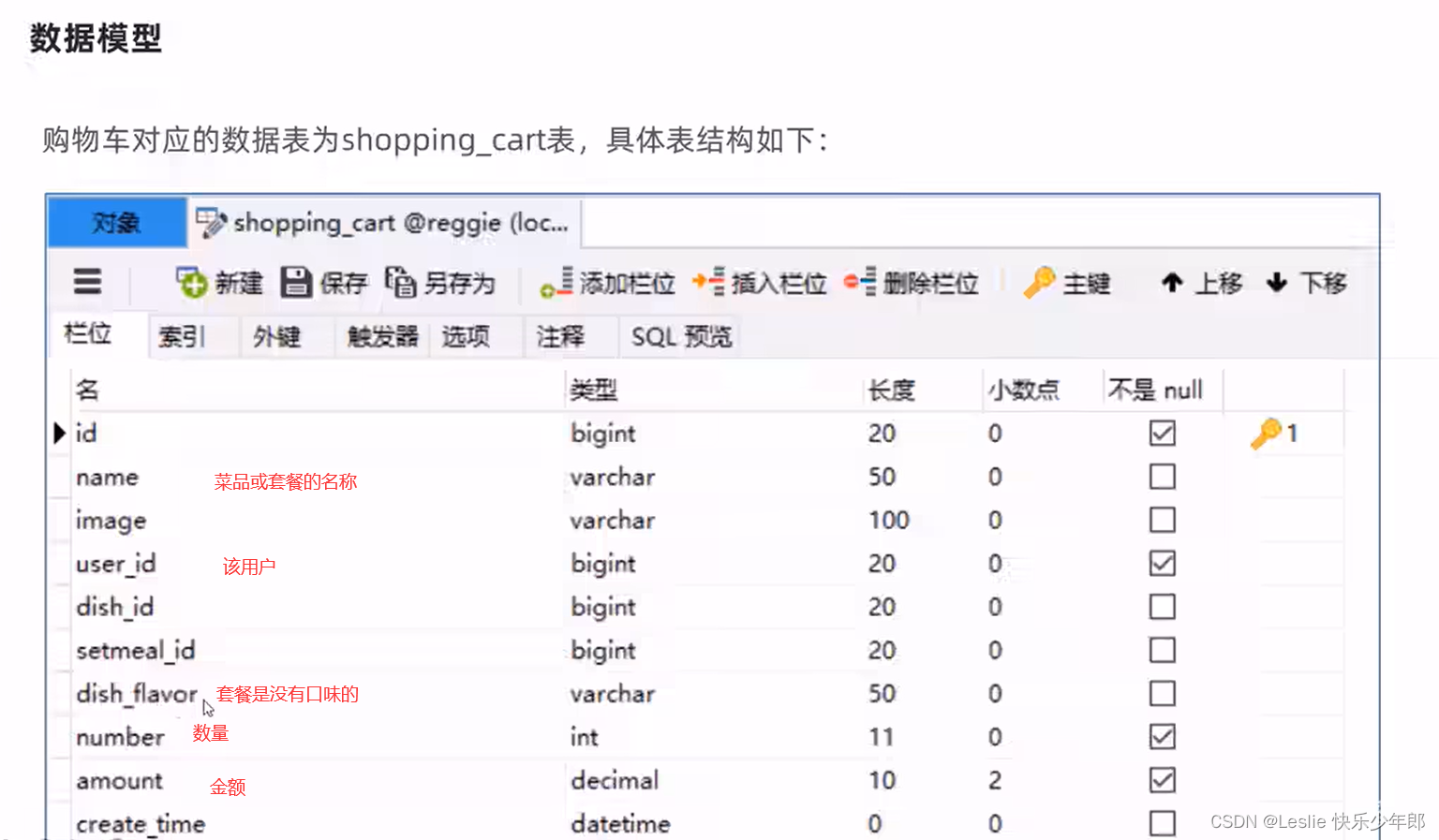The image size is (1439, 840).
Task: Click decimals value 2 for amount
Action: tap(995, 780)
